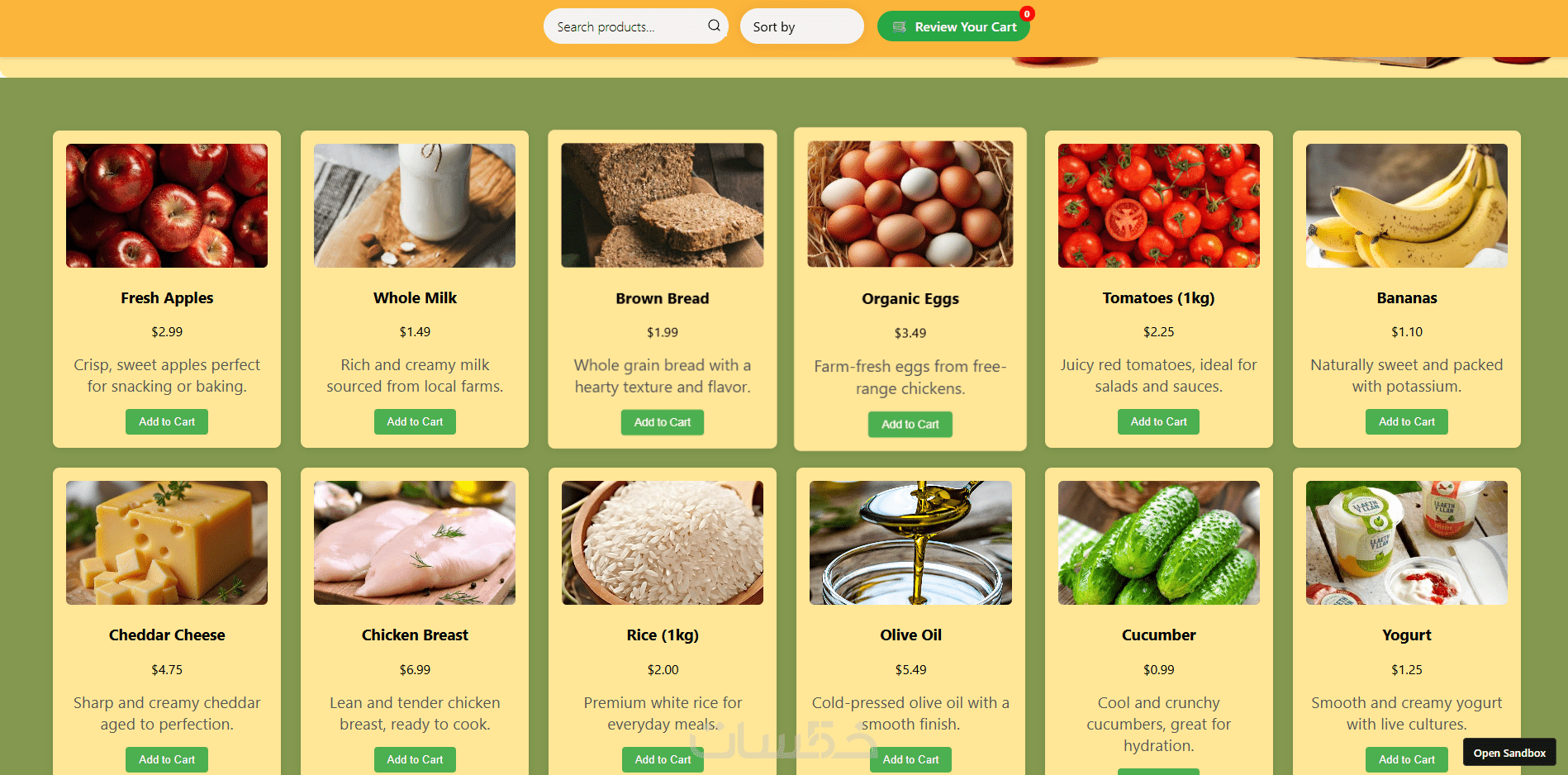The width and height of the screenshot is (1568, 775).
Task: Click the search magnifier icon
Action: 714,26
